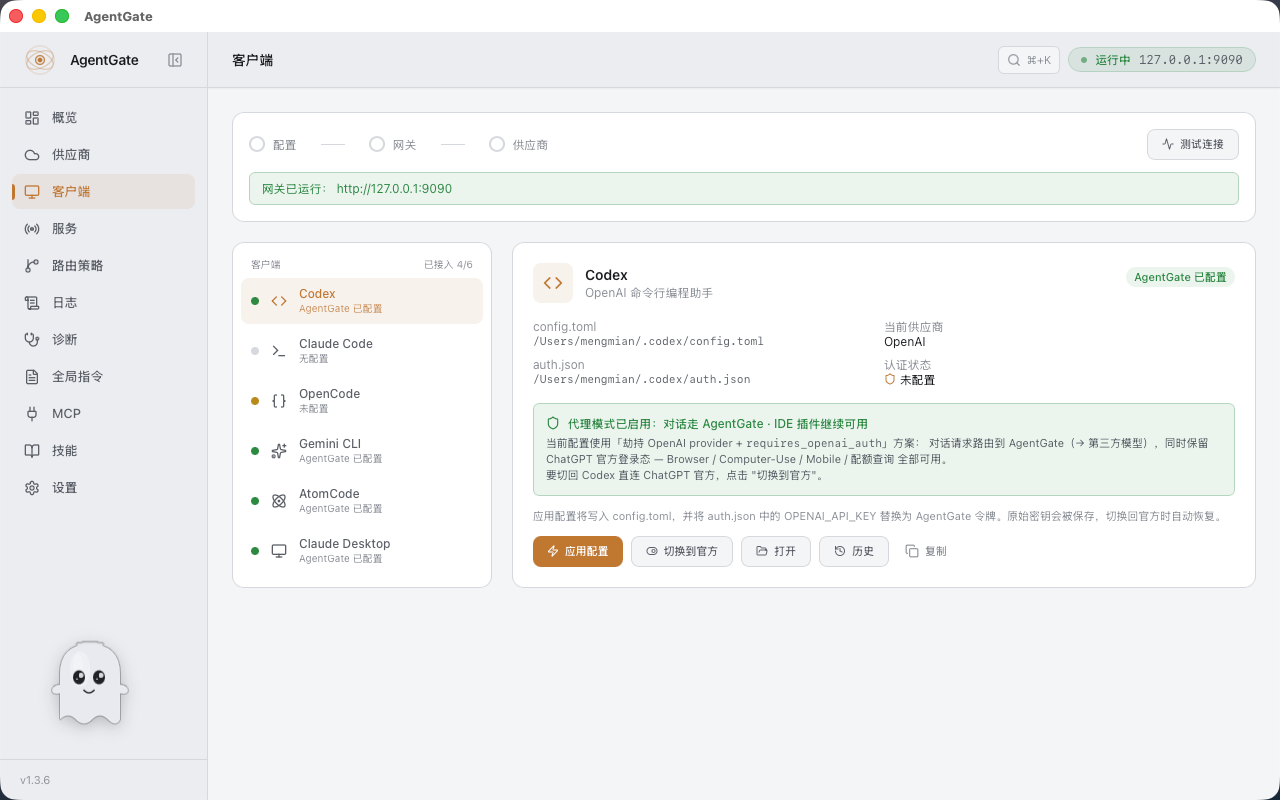Open the search box ⌘+K

1029,60
